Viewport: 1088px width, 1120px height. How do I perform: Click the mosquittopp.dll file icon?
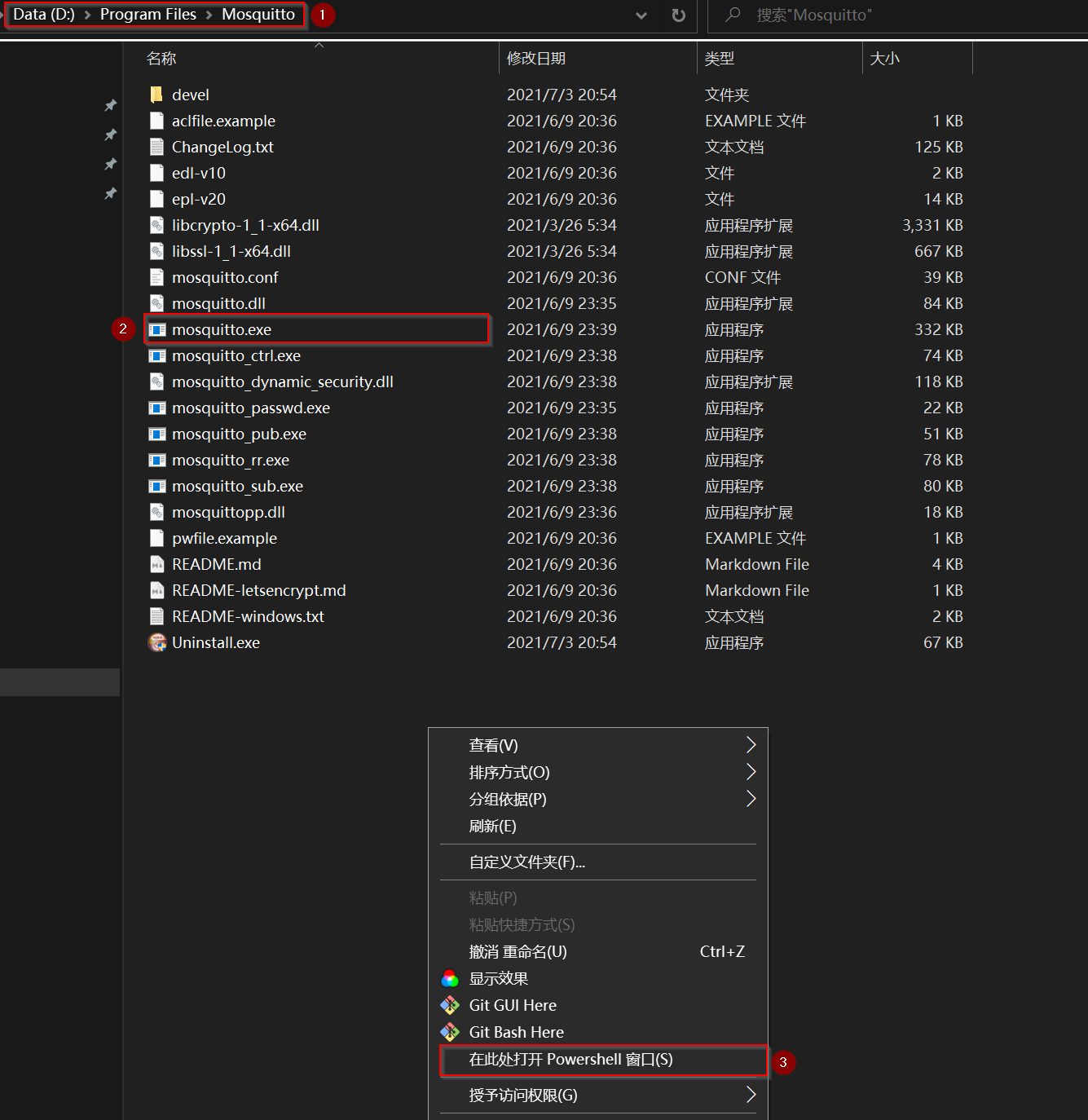point(157,512)
